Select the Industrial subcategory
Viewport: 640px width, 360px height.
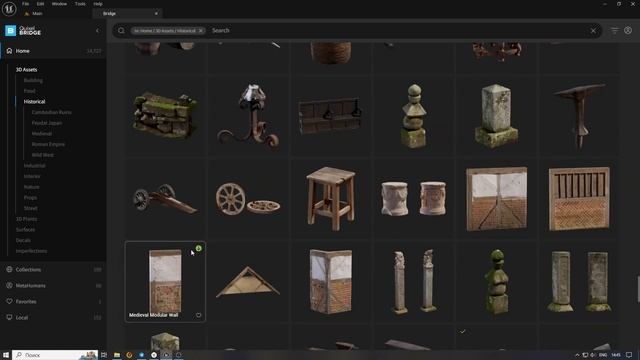point(35,166)
